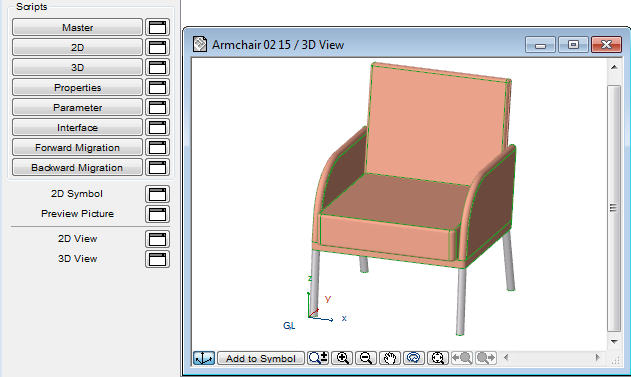Click the fit in window icon
Viewport: 631px width, 377px height.
click(437, 358)
